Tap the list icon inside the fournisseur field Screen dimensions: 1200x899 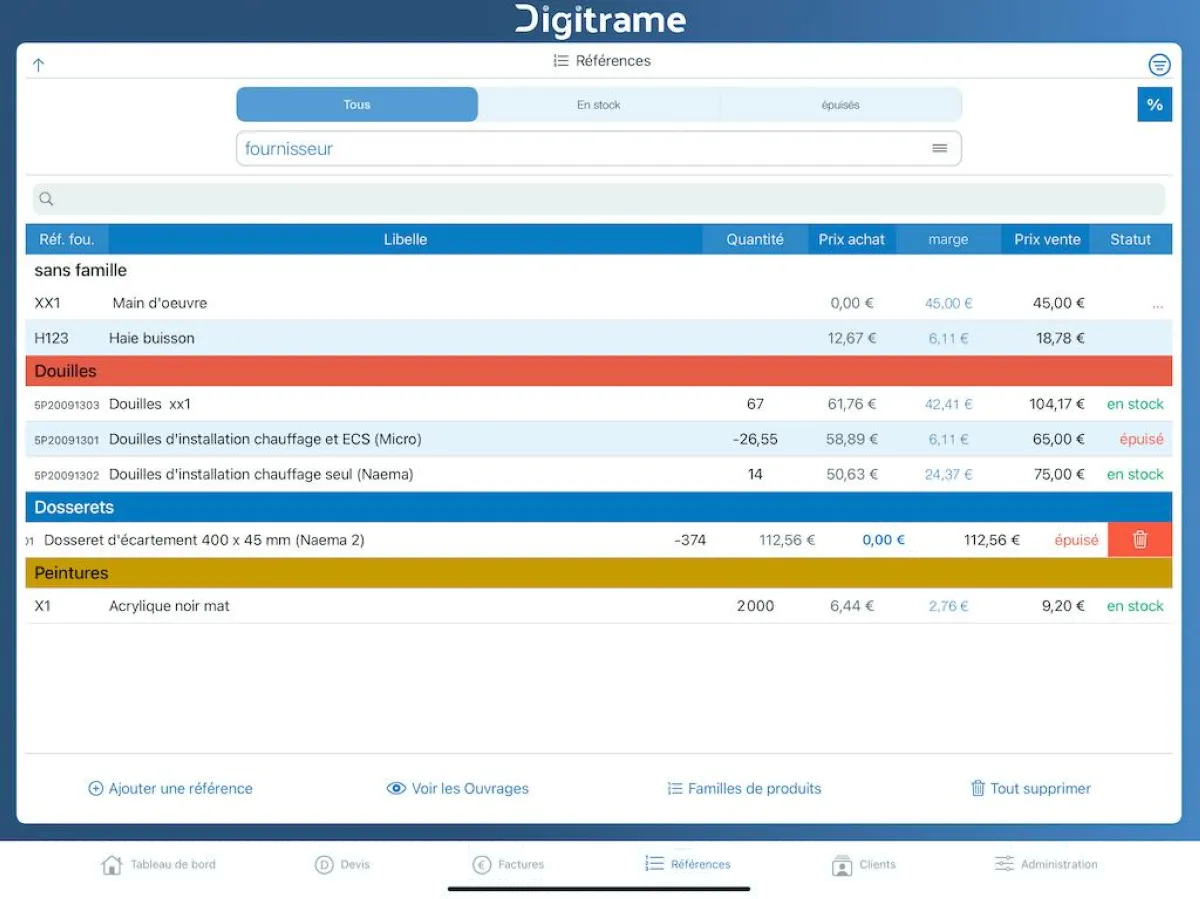click(x=939, y=147)
